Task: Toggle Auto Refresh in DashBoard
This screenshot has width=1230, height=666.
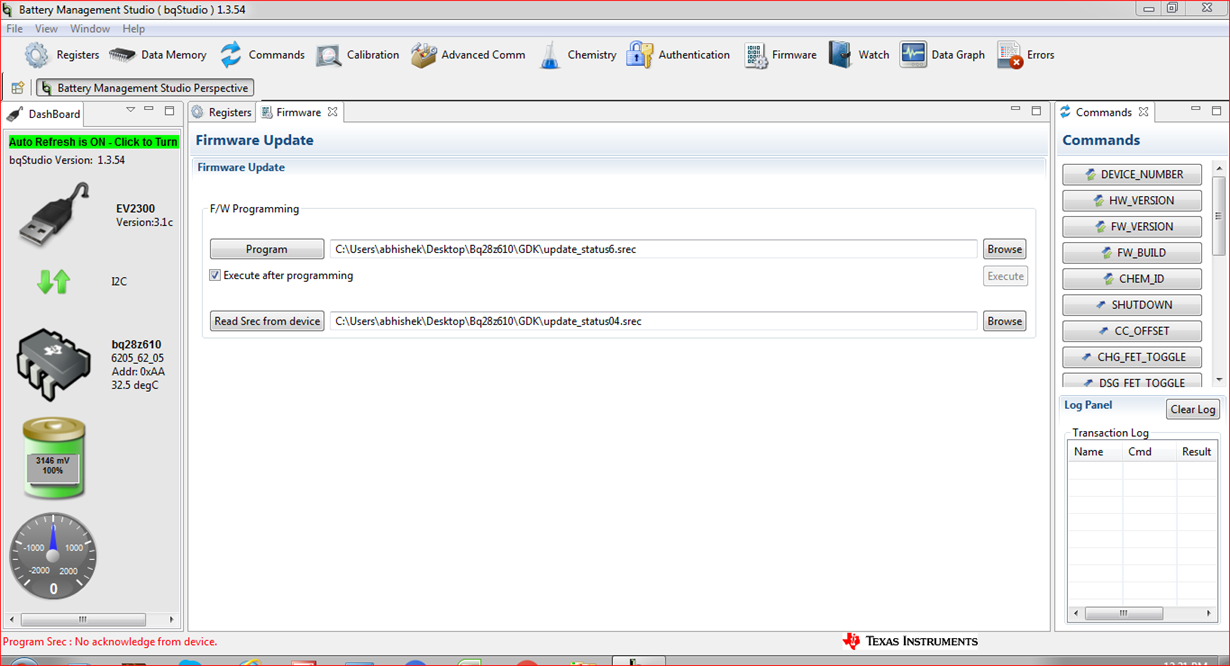Action: [x=93, y=142]
